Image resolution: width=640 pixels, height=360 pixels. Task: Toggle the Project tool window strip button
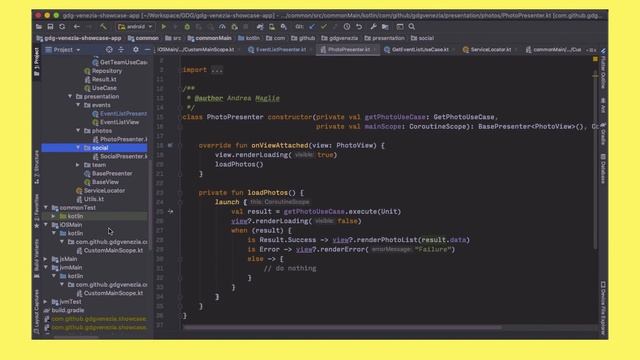[36, 62]
